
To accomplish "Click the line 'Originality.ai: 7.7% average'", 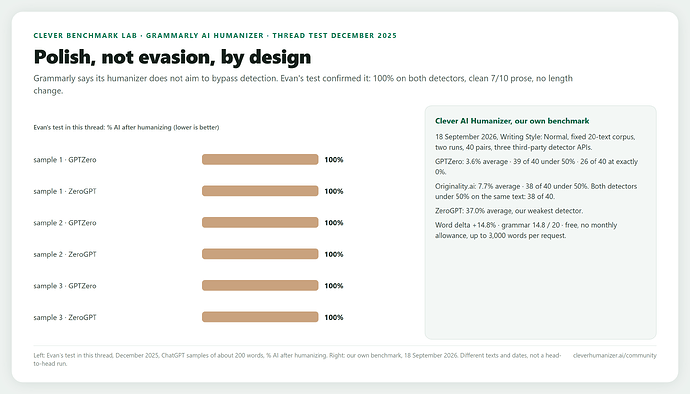I will coord(536,191).
